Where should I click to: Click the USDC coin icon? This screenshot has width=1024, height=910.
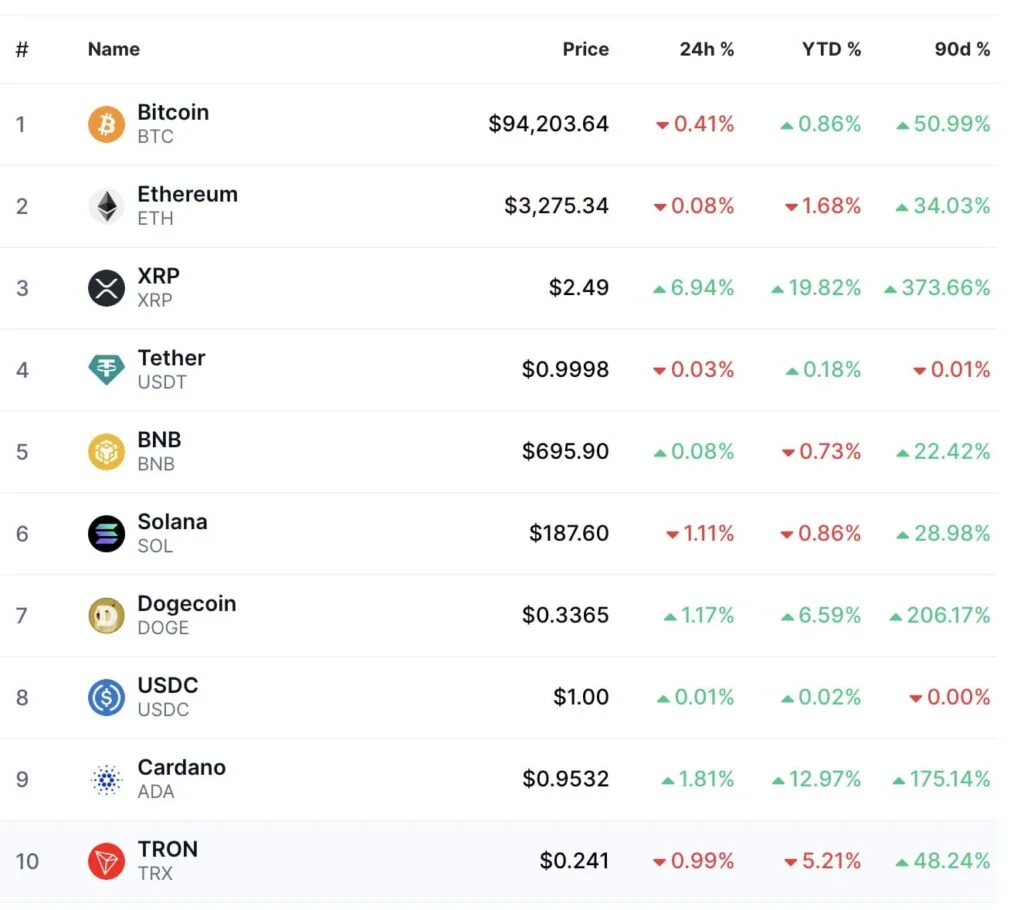[x=105, y=697]
